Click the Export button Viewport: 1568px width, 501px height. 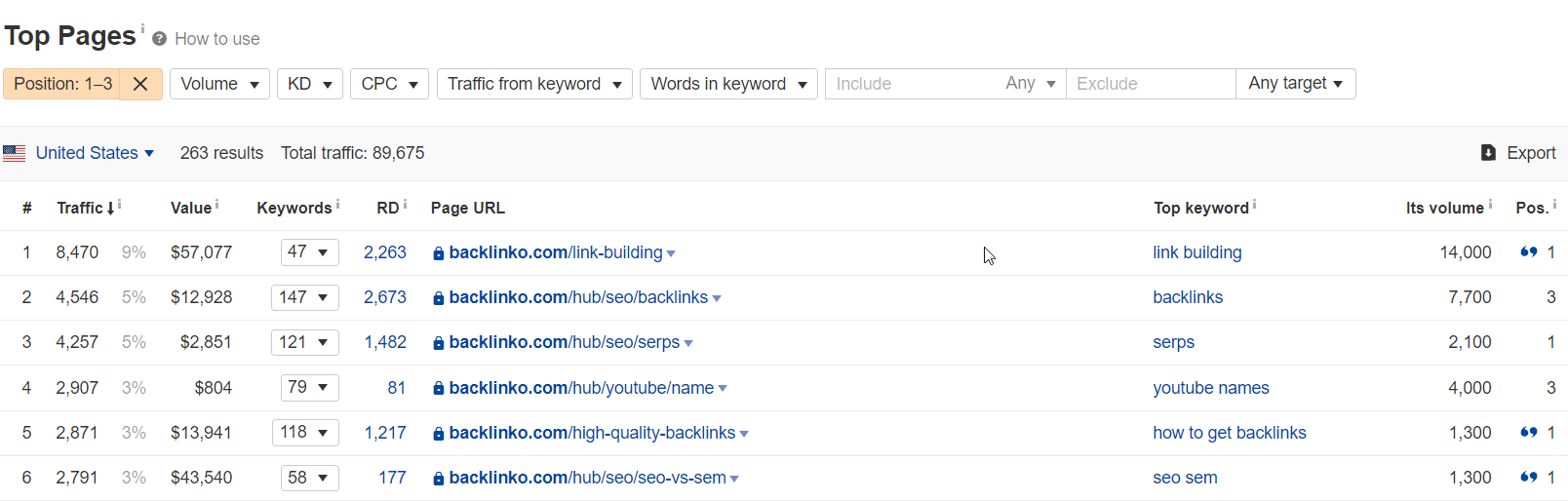point(1518,153)
